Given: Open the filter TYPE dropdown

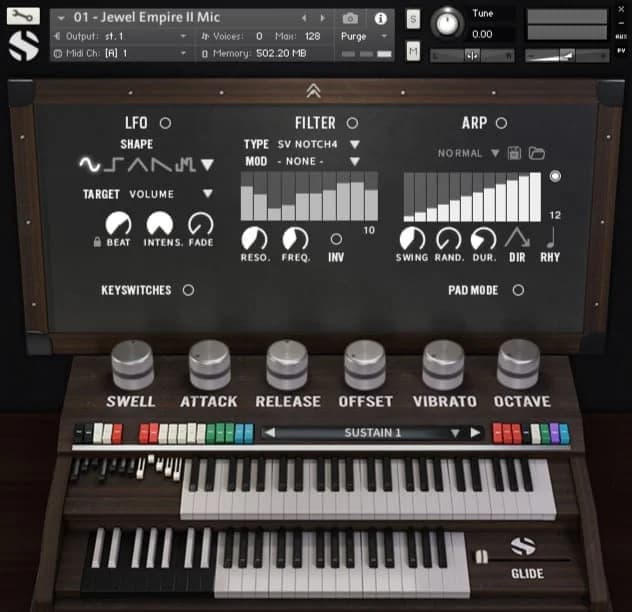Looking at the screenshot, I should click(354, 144).
